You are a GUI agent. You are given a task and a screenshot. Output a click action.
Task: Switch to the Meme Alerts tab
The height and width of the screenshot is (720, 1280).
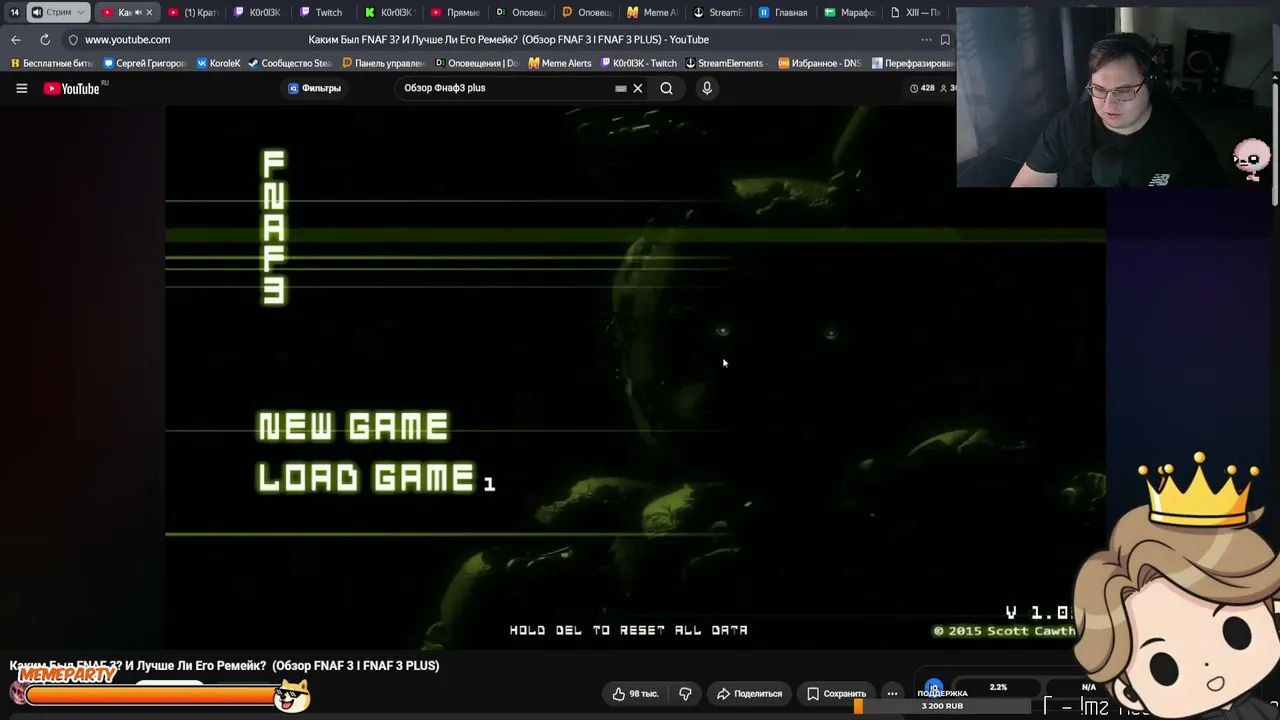pyautogui.click(x=651, y=12)
